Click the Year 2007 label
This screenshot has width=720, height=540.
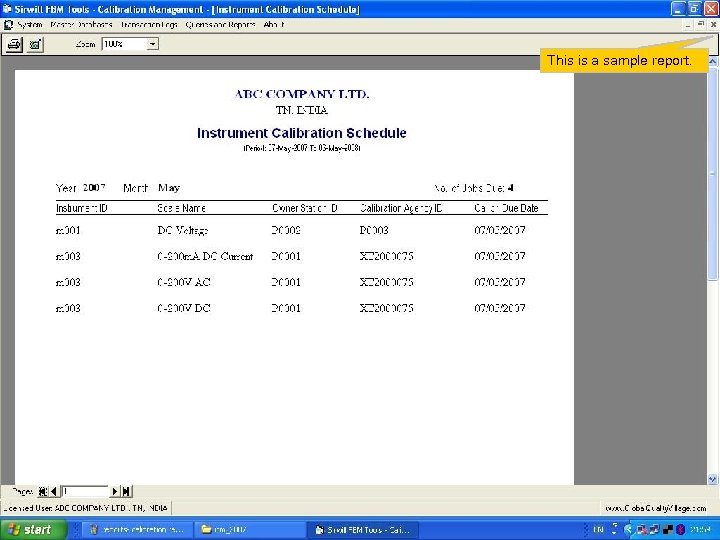(x=81, y=188)
